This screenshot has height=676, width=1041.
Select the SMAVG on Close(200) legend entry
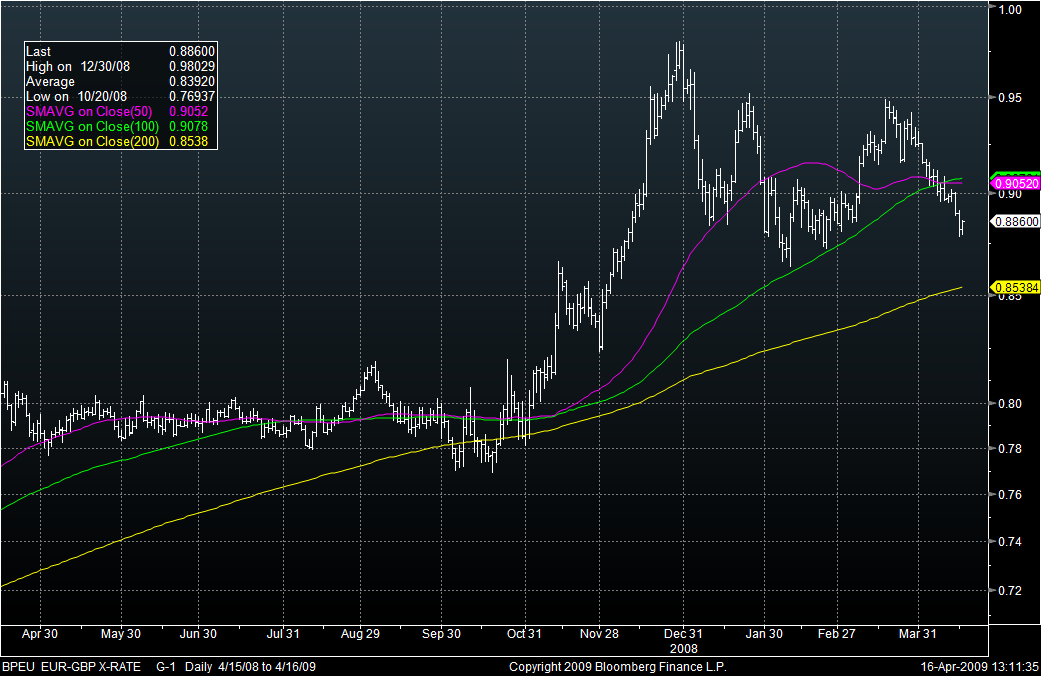[x=120, y=141]
